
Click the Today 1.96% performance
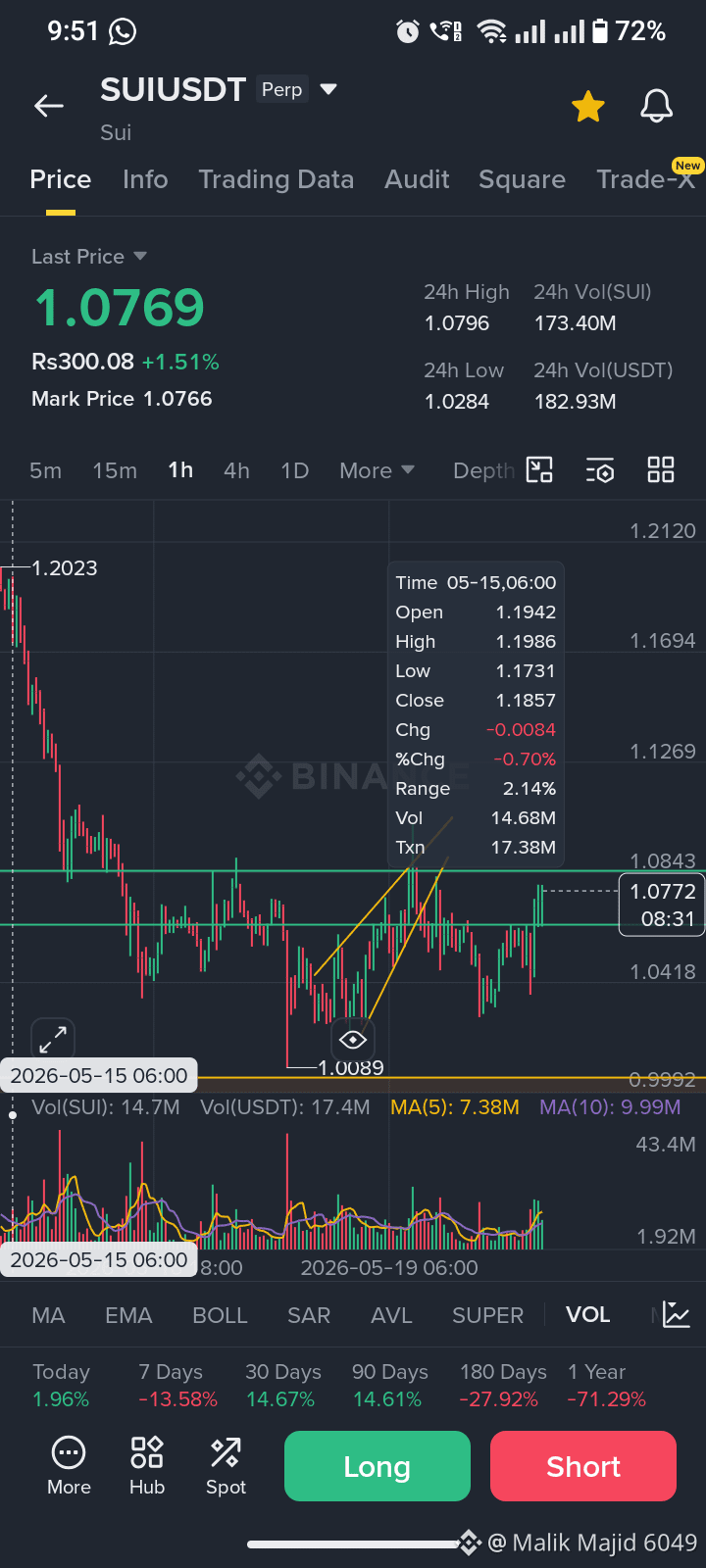click(x=61, y=1386)
